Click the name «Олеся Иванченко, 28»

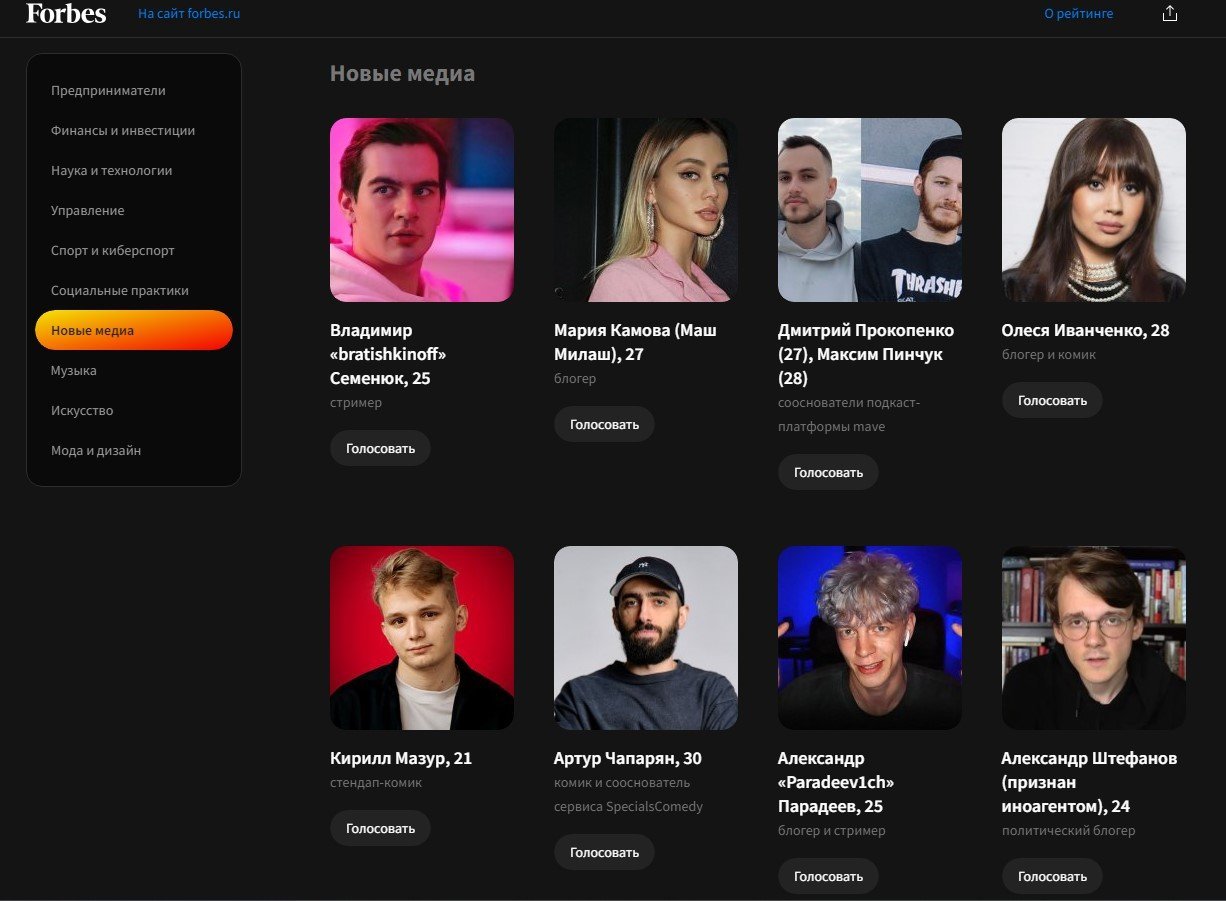coord(1085,330)
